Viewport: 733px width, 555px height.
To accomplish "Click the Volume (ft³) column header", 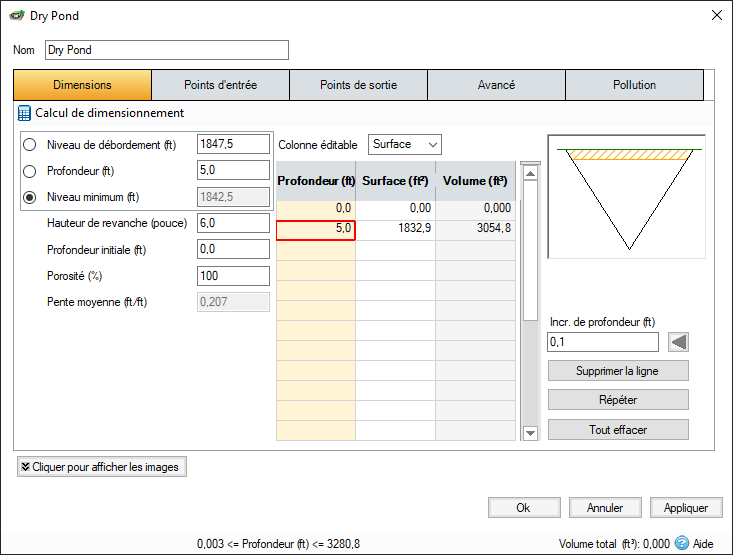I will click(475, 181).
